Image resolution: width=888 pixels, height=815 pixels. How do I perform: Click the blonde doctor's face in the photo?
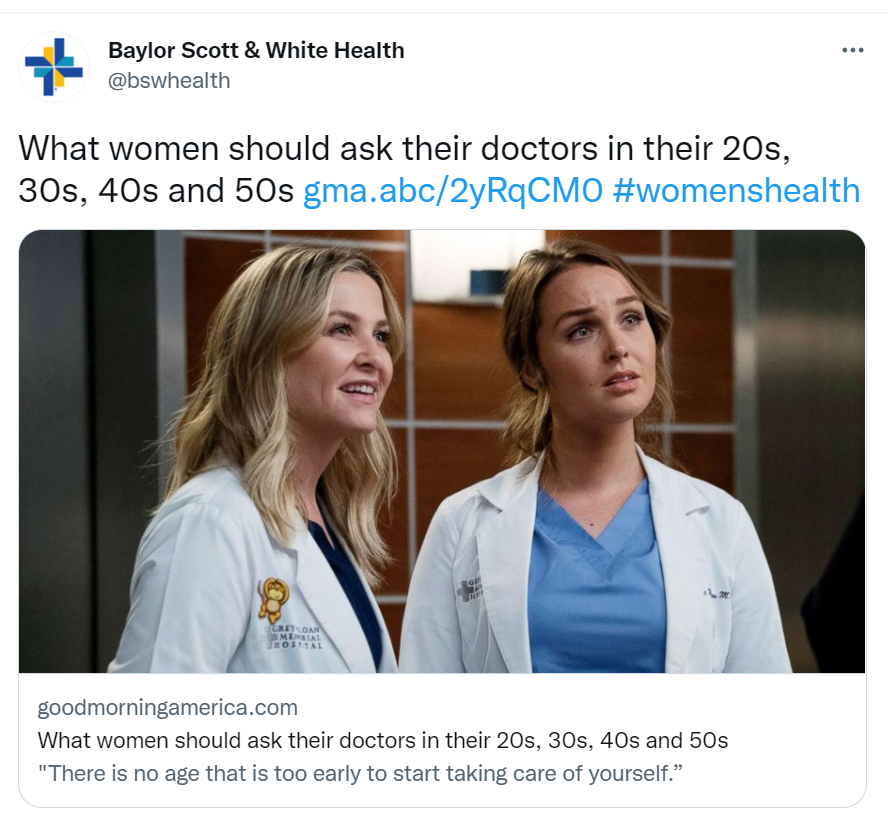tap(351, 360)
